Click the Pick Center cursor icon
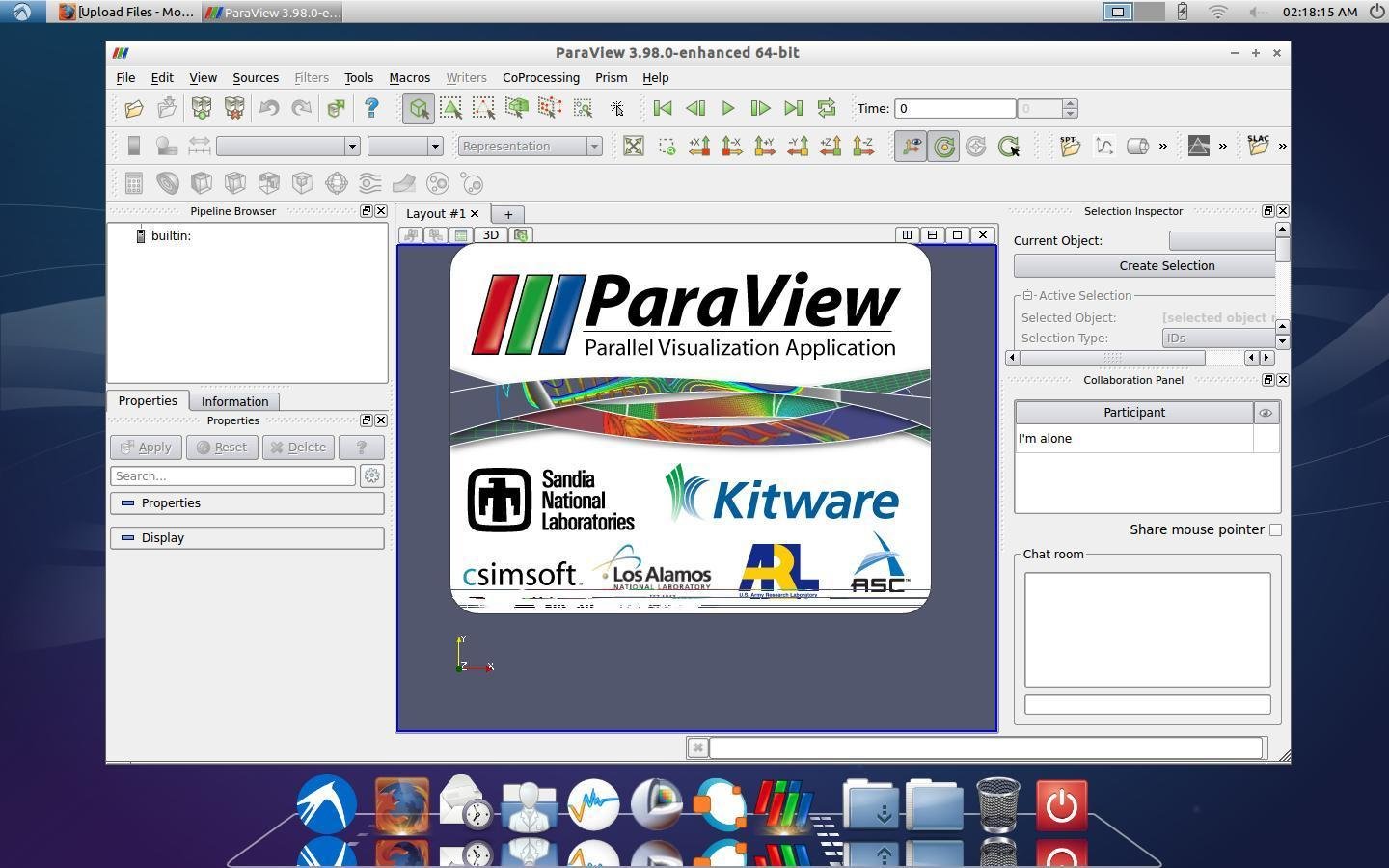The height and width of the screenshot is (868, 1389). tap(617, 108)
